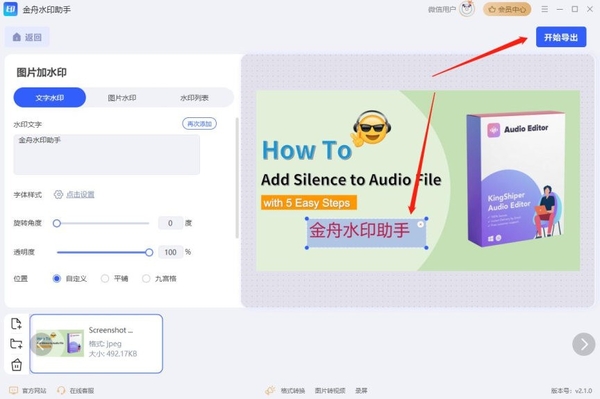The height and width of the screenshot is (399, 600).
Task: Click the watermark text input box
Action: tap(107, 155)
